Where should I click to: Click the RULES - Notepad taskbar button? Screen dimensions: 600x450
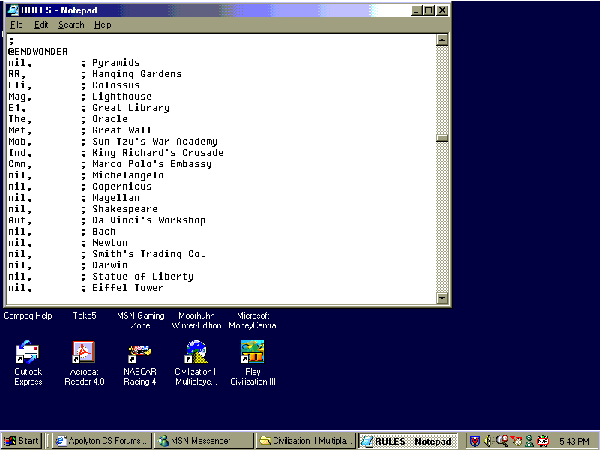[408, 441]
